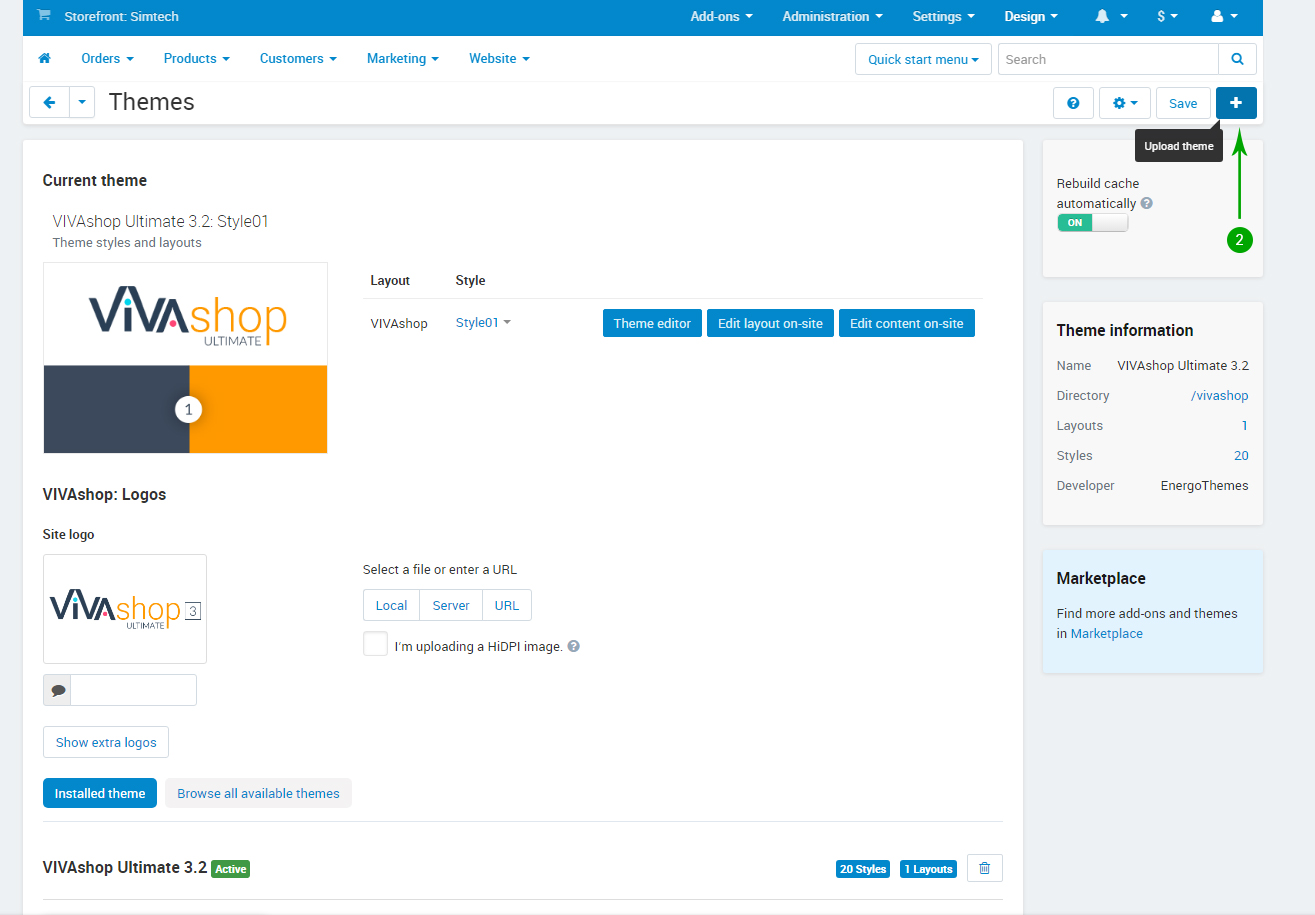The height and width of the screenshot is (915, 1315).
Task: Delete VIVAshop theme via trash icon
Action: coord(984,869)
